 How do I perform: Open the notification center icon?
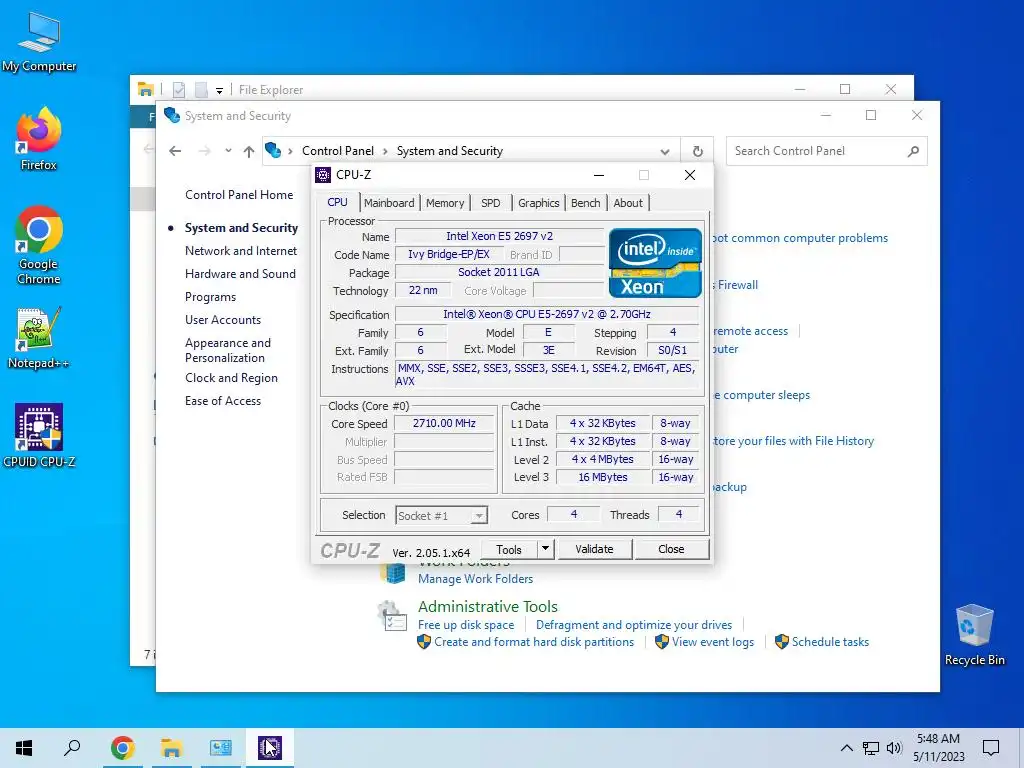tap(991, 748)
